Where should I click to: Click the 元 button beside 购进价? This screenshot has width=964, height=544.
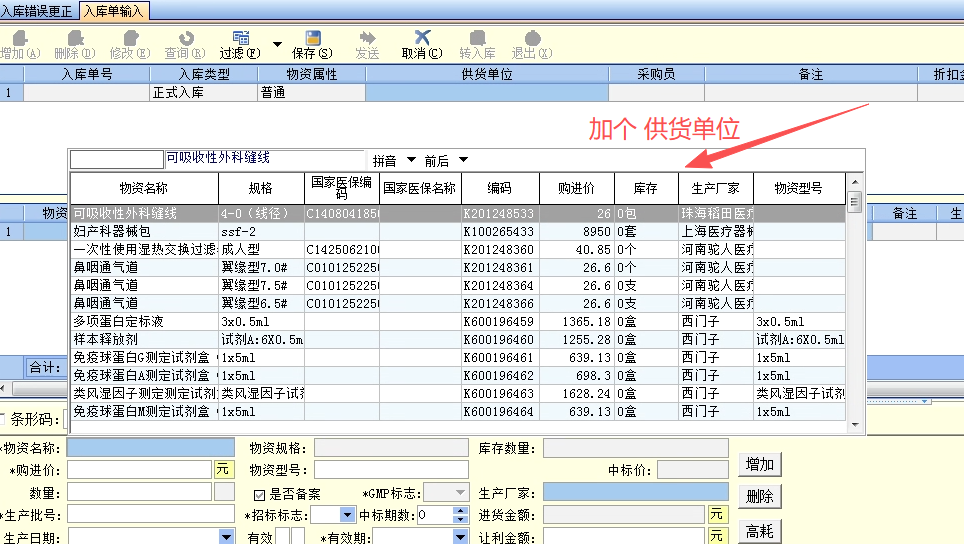click(223, 470)
